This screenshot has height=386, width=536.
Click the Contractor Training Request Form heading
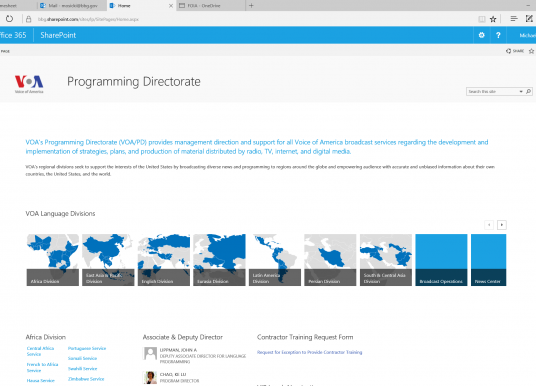[x=305, y=337]
